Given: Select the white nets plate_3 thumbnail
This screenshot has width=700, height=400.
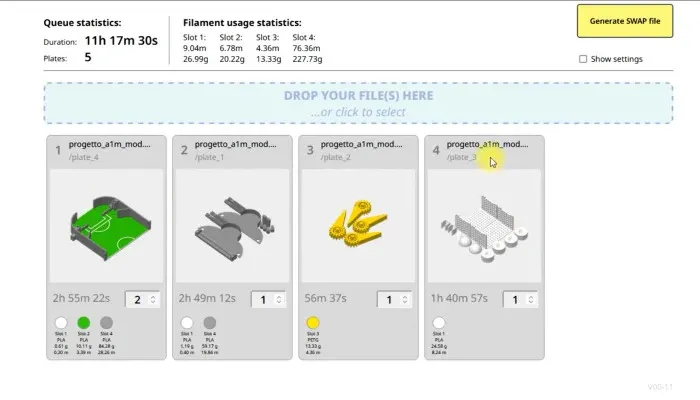Looking at the screenshot, I should tap(484, 226).
